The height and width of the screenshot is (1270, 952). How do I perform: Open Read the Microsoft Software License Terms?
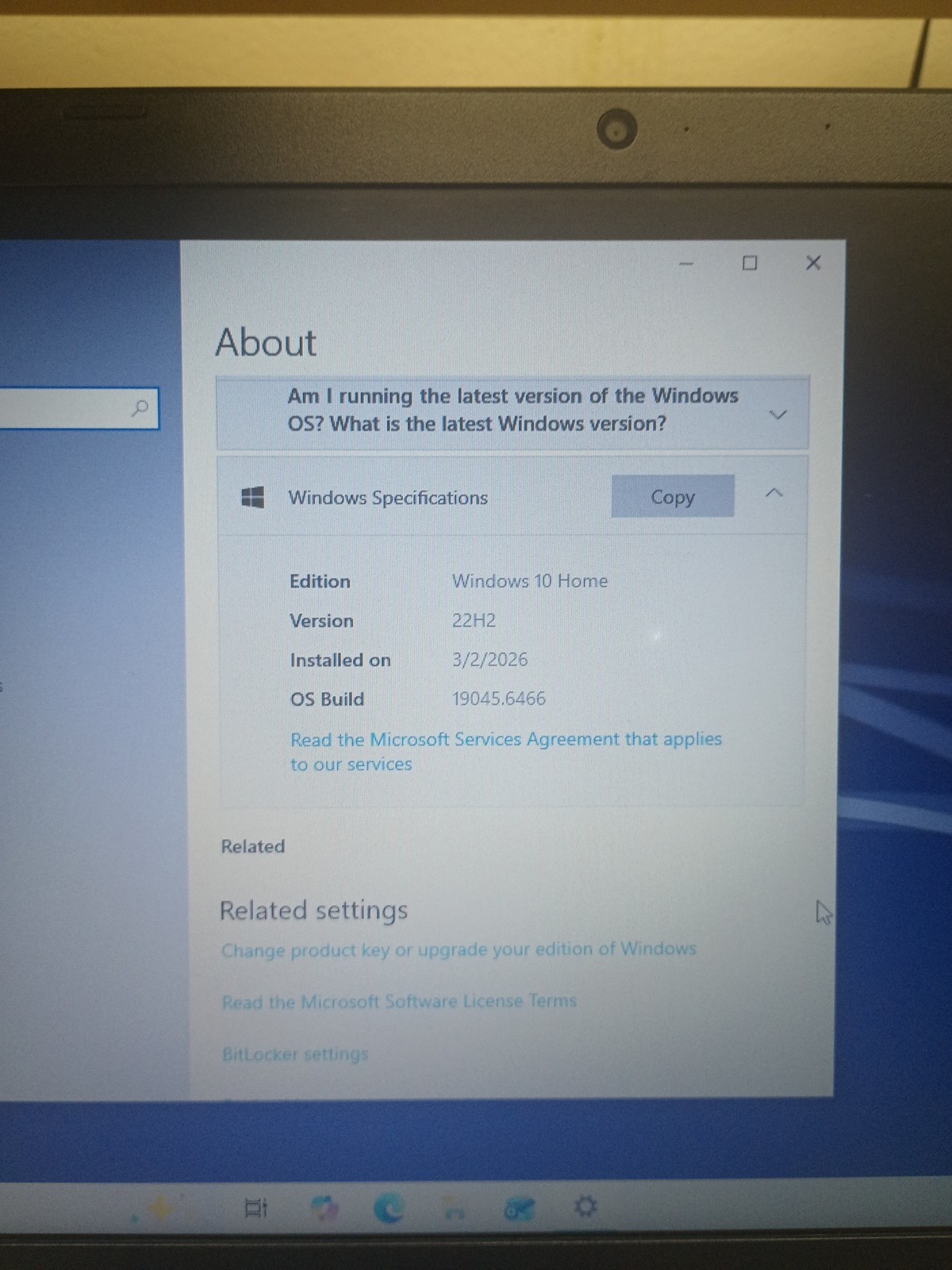pyautogui.click(x=399, y=1002)
